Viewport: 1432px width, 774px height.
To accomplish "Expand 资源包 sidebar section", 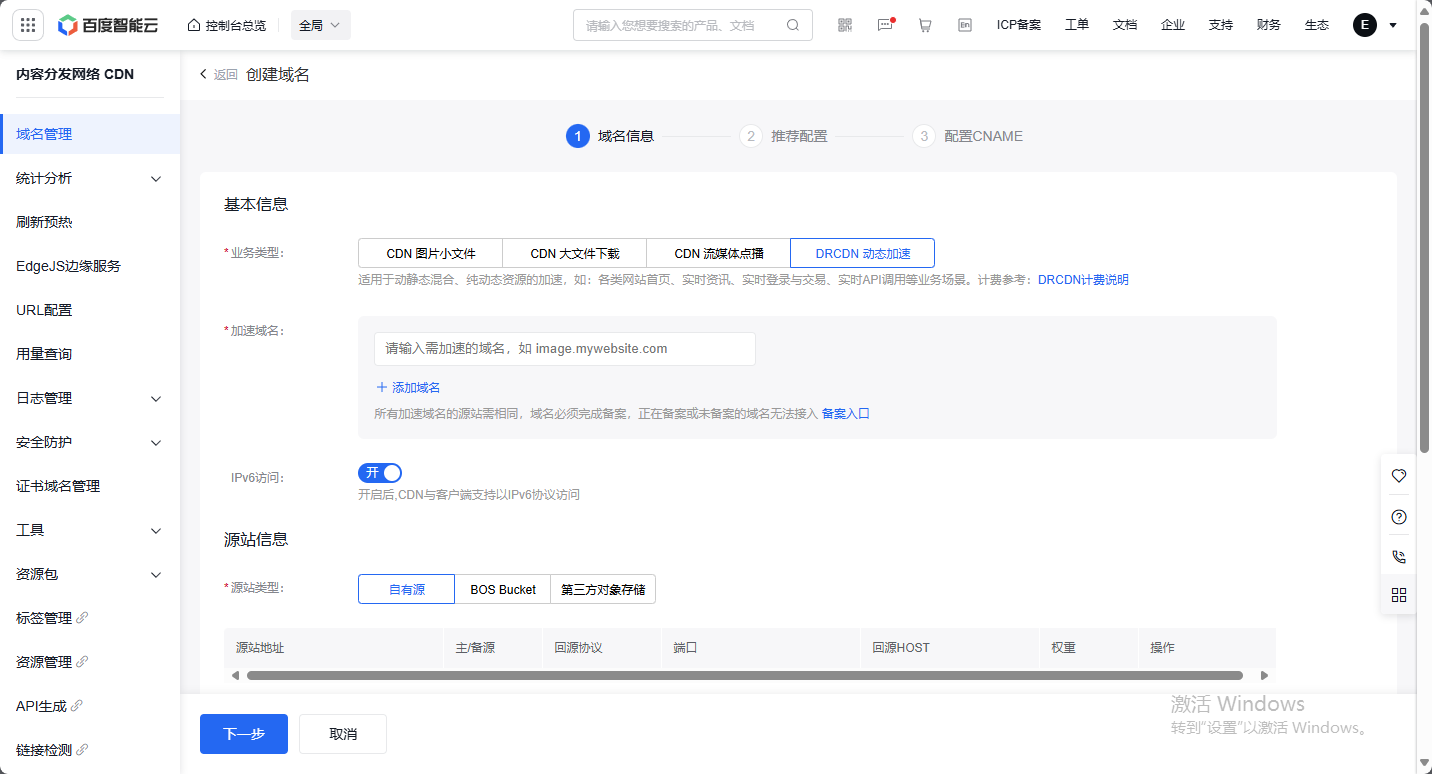I will [x=90, y=574].
